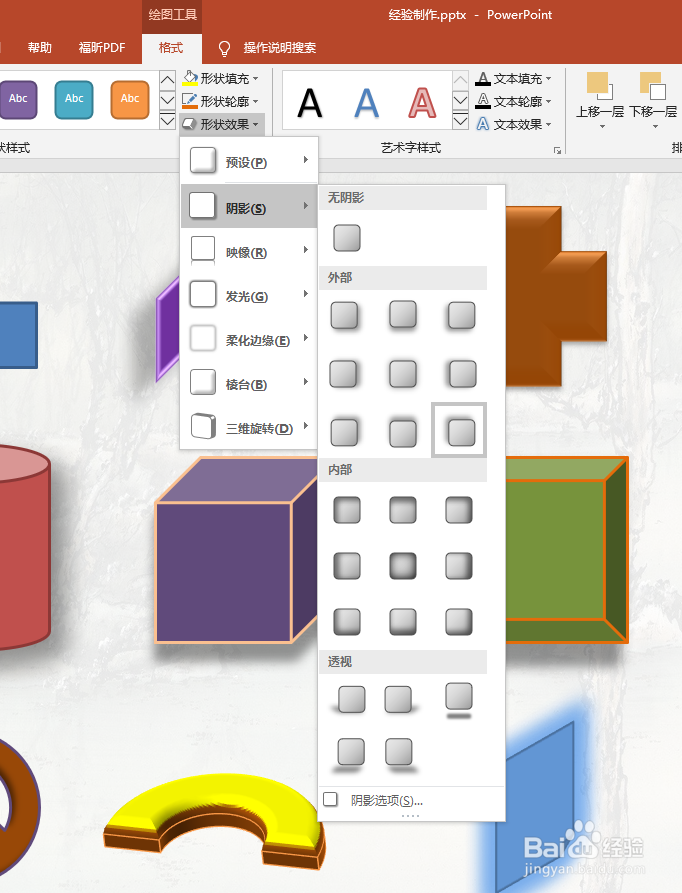682x893 pixels.
Task: Open the 下移一层 send backward dropdown arrow
Action: [655, 126]
